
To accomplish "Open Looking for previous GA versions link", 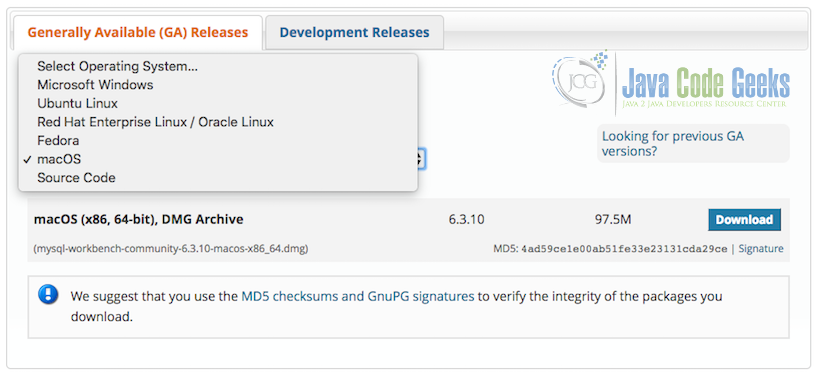I will [673, 144].
